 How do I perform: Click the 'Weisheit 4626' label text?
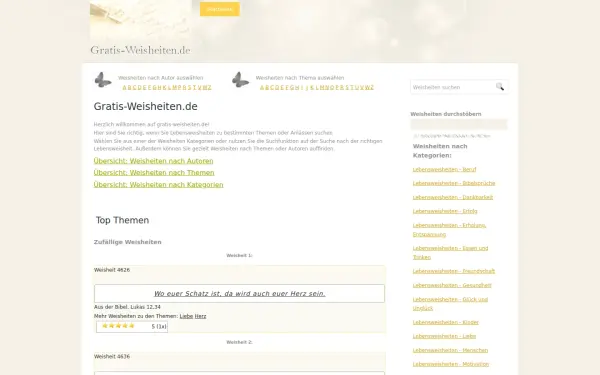click(x=112, y=270)
